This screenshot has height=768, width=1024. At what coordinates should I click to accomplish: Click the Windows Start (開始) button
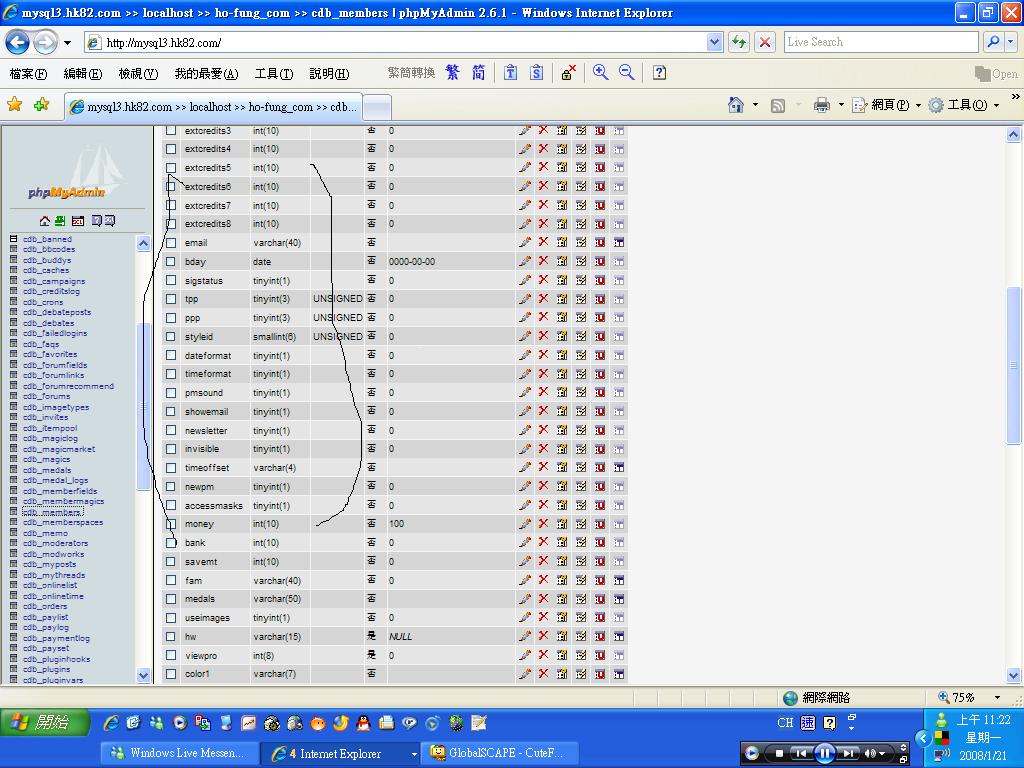(x=44, y=722)
